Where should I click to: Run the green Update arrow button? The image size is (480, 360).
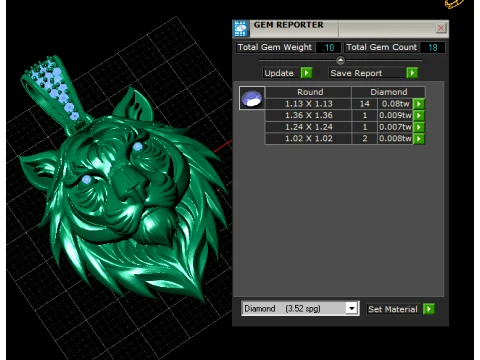tap(306, 73)
